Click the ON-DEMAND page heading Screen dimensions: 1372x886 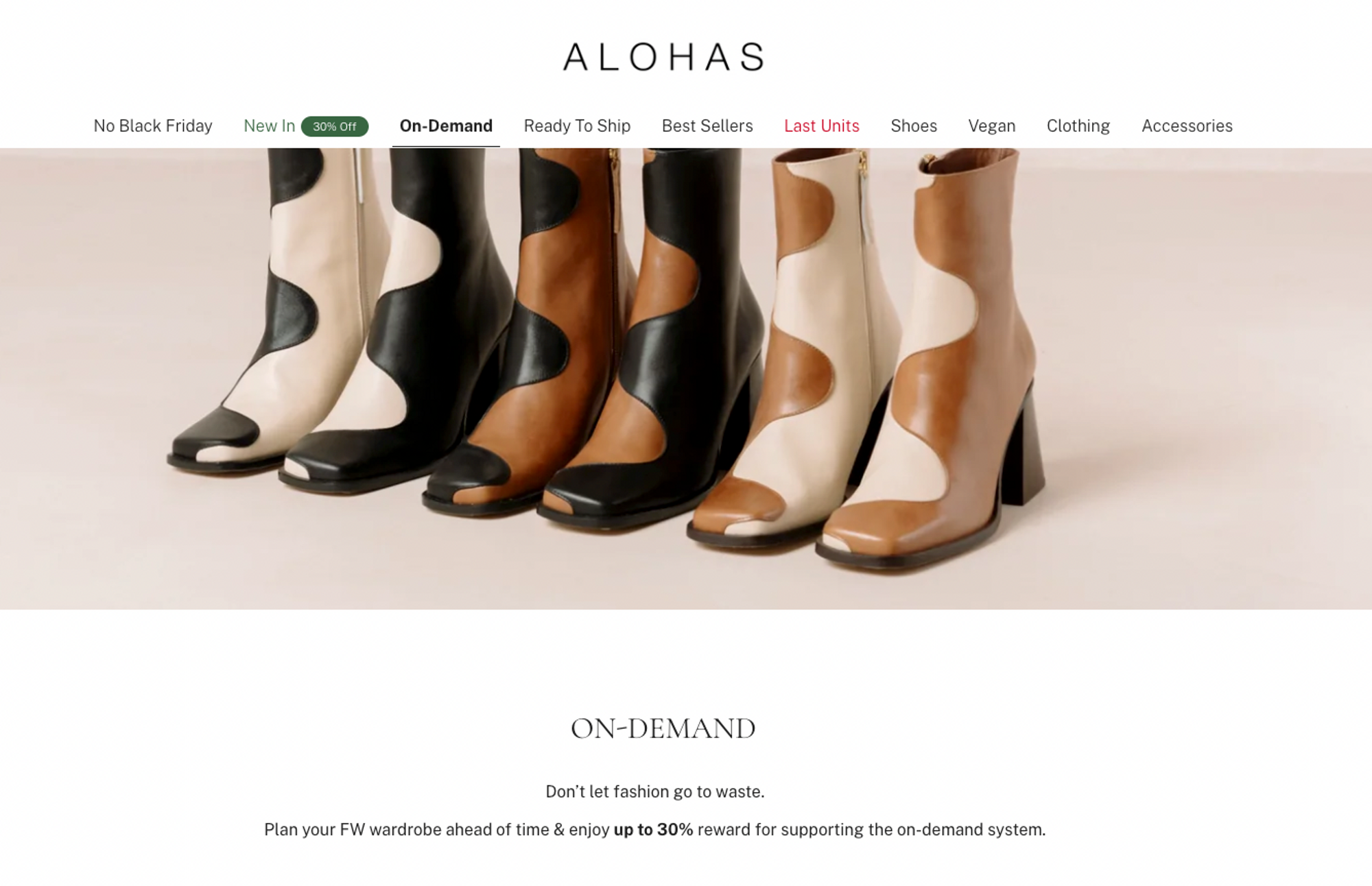click(663, 728)
